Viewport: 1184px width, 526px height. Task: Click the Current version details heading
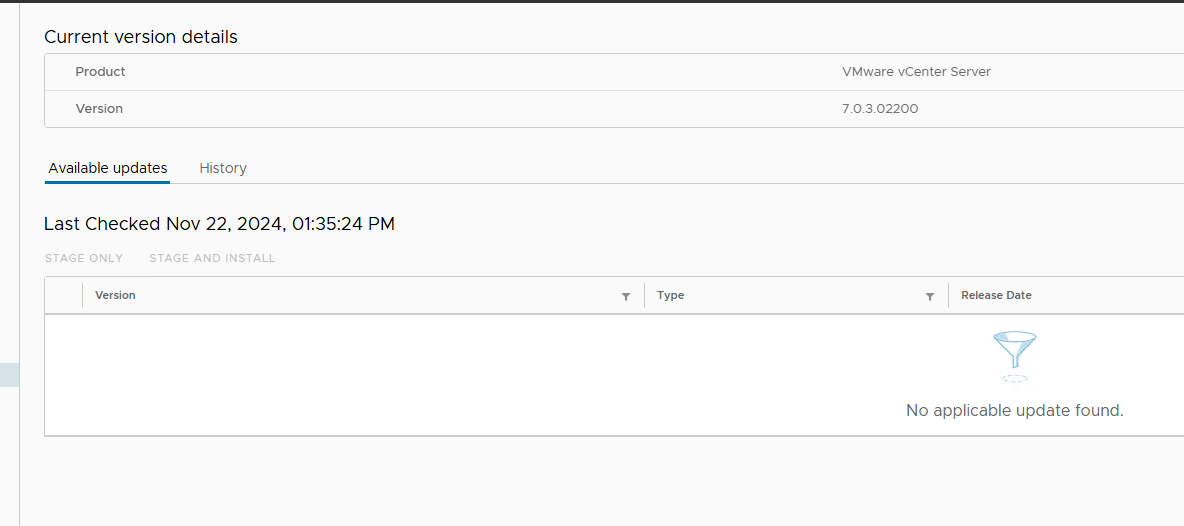(141, 37)
